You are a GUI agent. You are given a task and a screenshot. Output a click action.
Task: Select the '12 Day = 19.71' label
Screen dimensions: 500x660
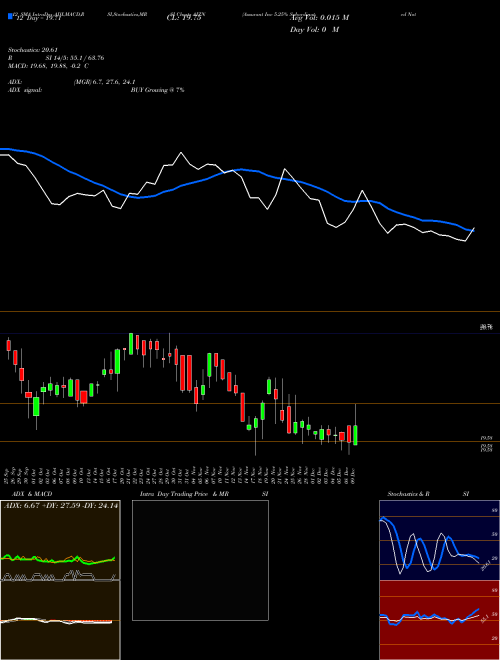click(x=37, y=18)
